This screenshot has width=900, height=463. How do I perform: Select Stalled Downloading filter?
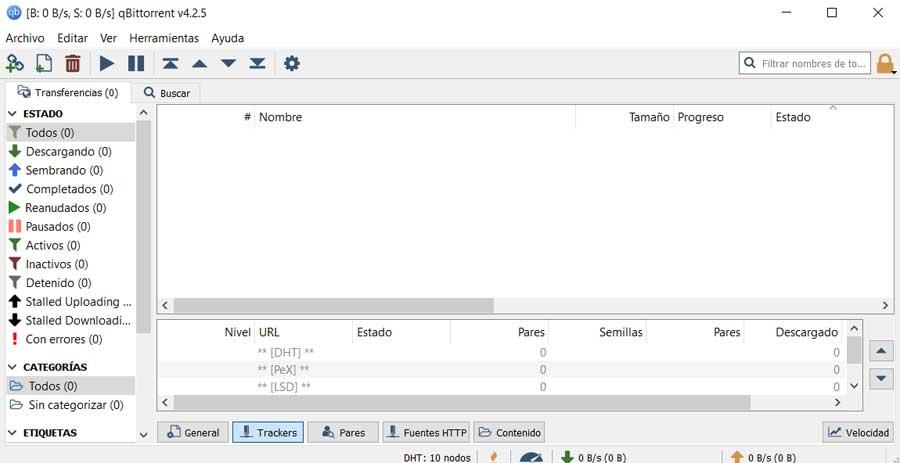[x=71, y=320]
